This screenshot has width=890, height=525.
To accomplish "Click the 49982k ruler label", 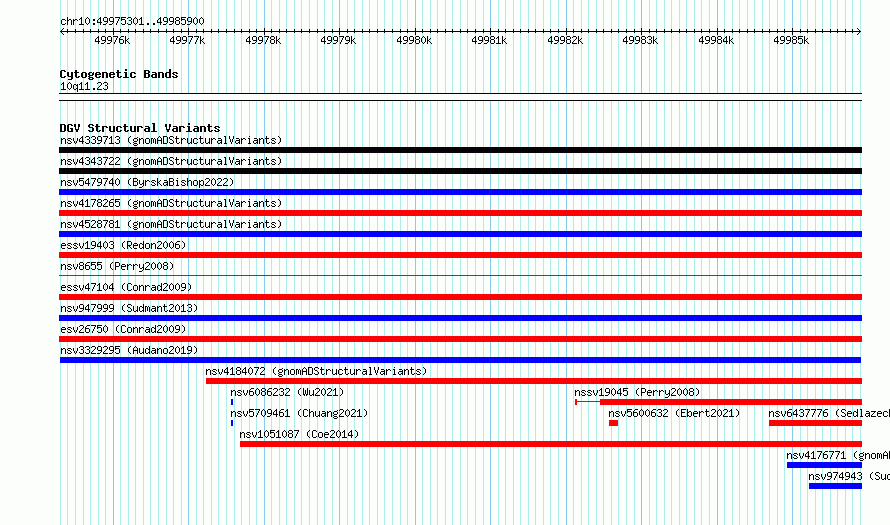I will coord(565,40).
